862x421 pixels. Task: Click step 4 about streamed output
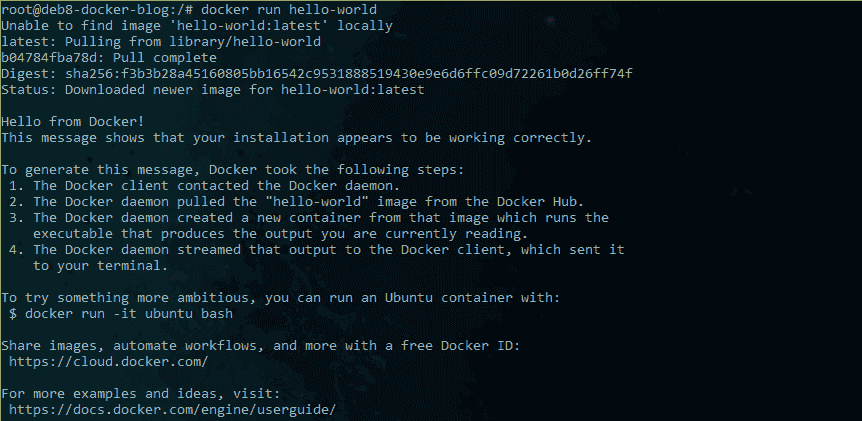click(317, 257)
